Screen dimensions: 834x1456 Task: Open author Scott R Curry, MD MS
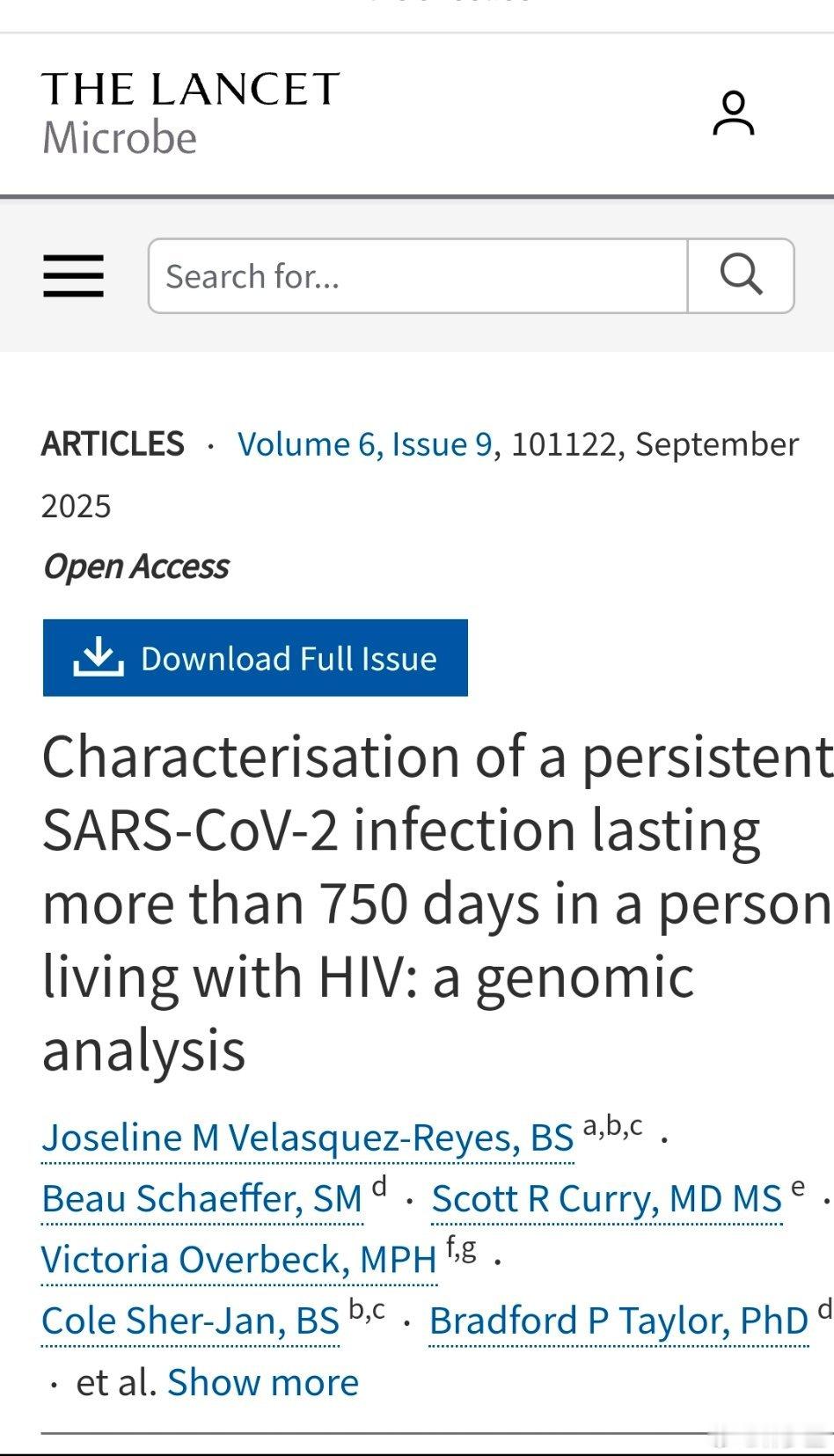[x=607, y=1198]
